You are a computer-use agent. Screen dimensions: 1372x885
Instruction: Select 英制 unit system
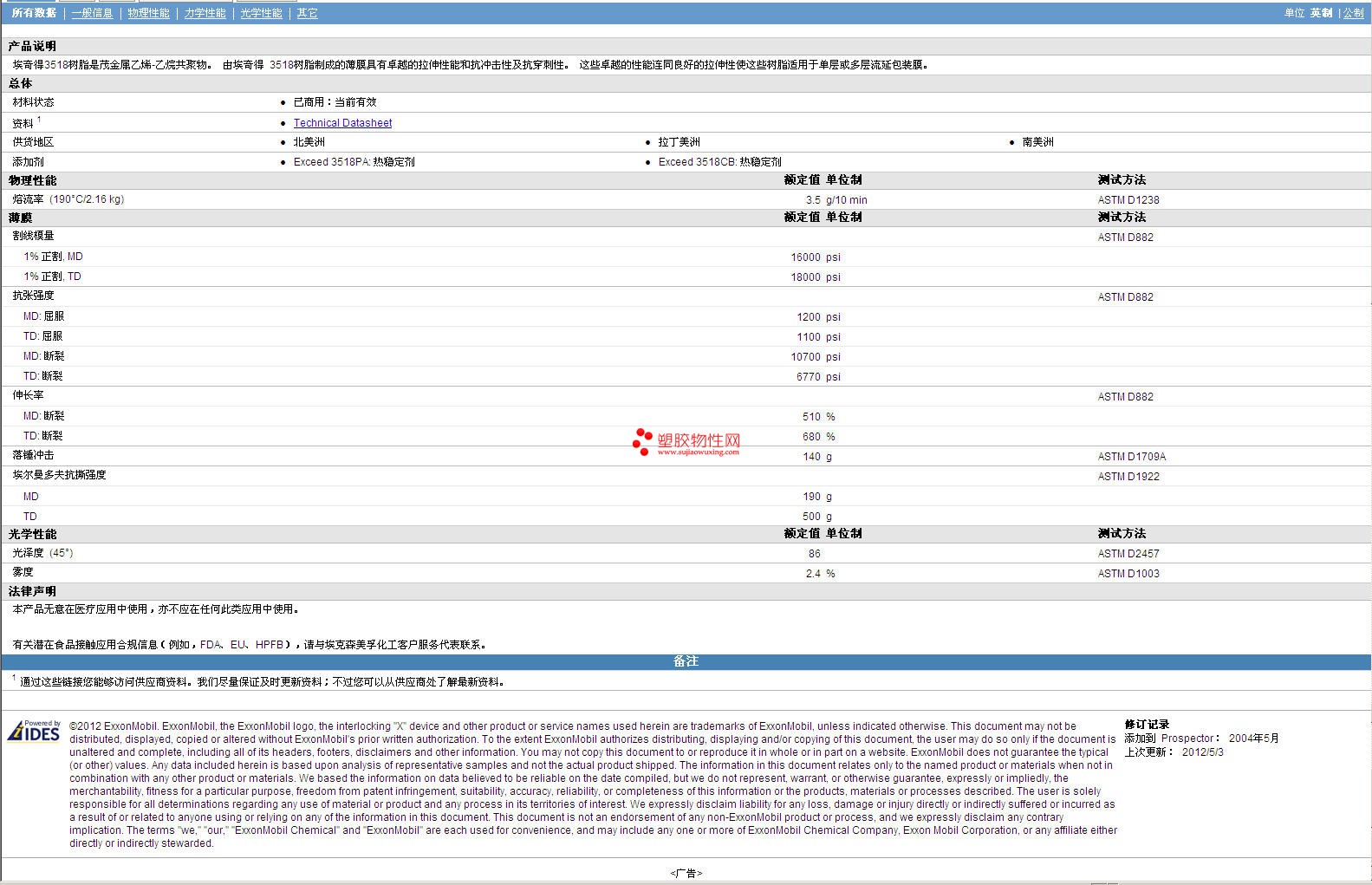coord(1321,13)
